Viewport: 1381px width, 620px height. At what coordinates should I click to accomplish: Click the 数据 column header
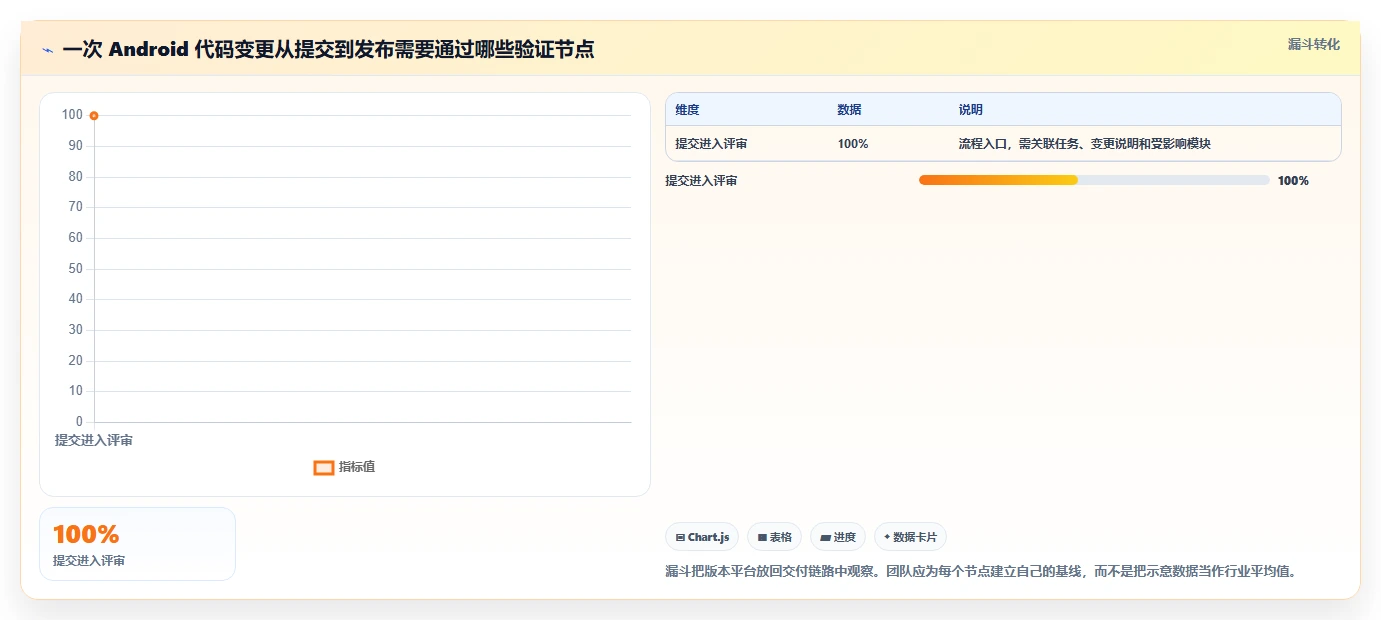tap(849, 110)
